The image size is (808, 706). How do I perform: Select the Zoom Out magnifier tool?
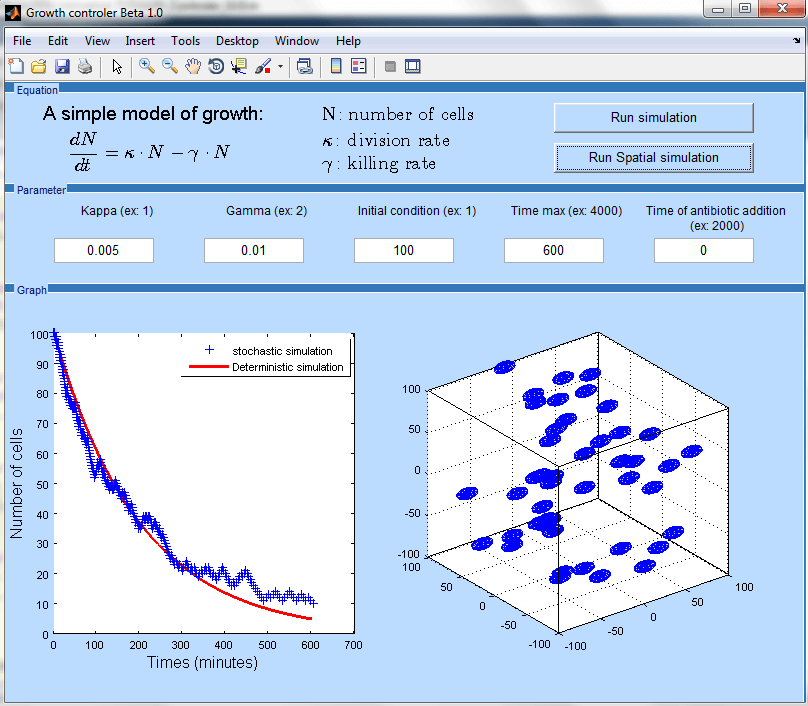(x=170, y=67)
